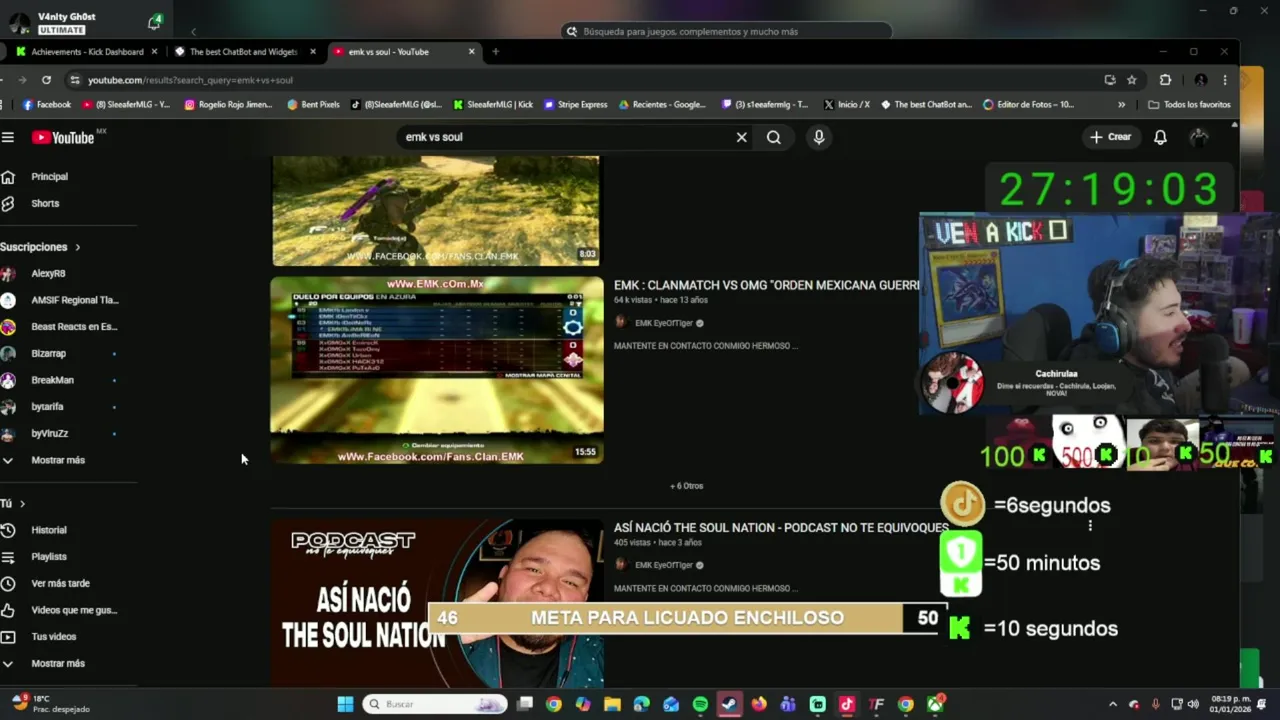
Task: Open Spotify from the taskbar
Action: click(700, 704)
